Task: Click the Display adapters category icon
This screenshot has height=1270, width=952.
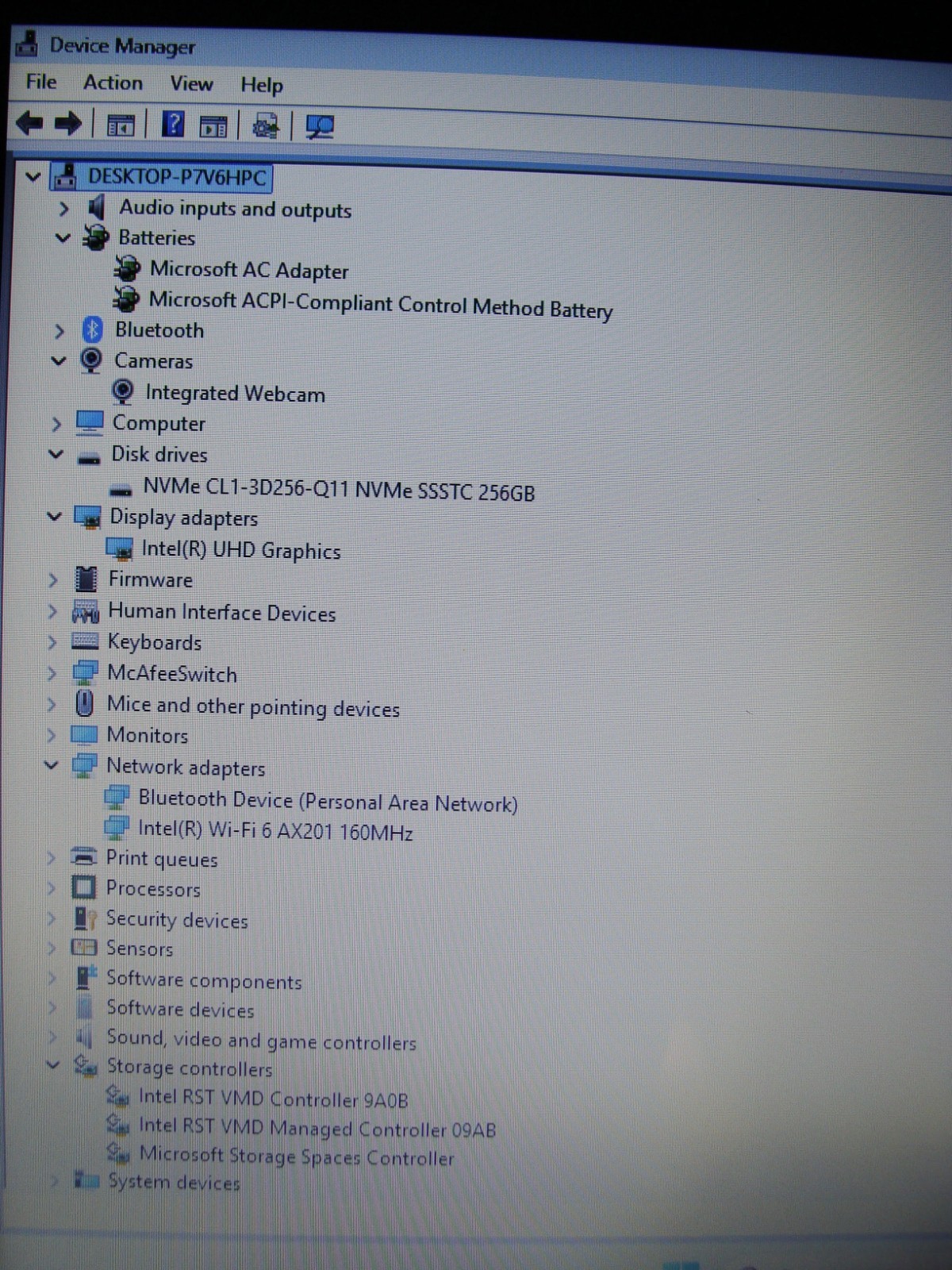Action: 87,517
